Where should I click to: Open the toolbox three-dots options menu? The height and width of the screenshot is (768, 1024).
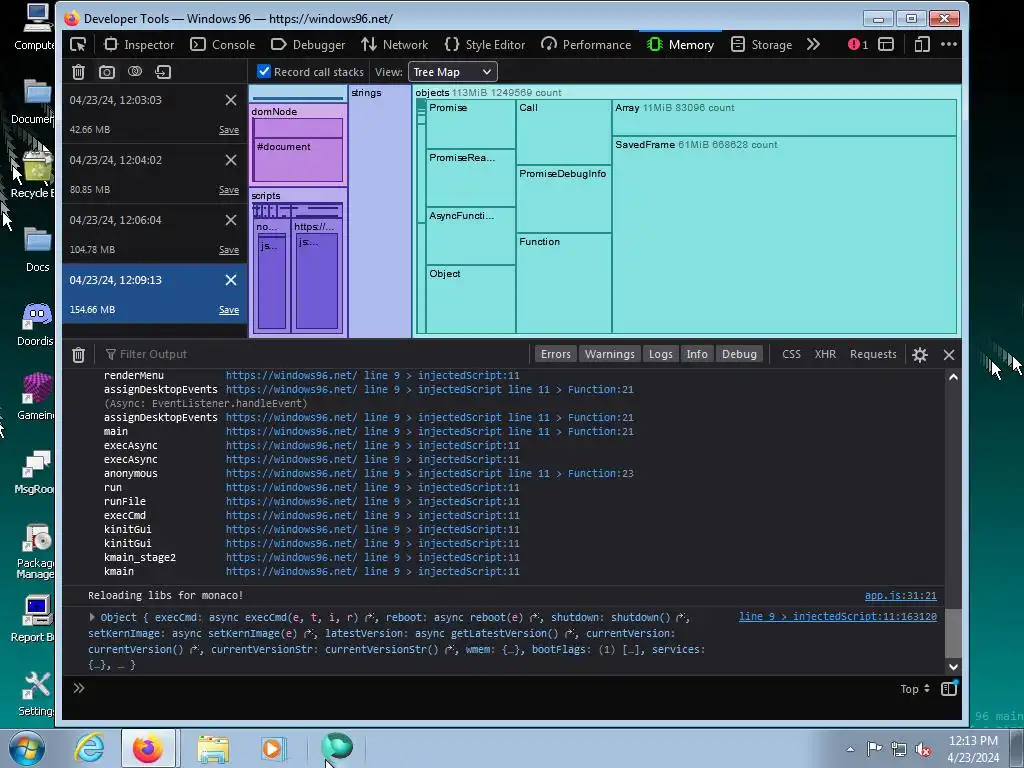point(949,44)
